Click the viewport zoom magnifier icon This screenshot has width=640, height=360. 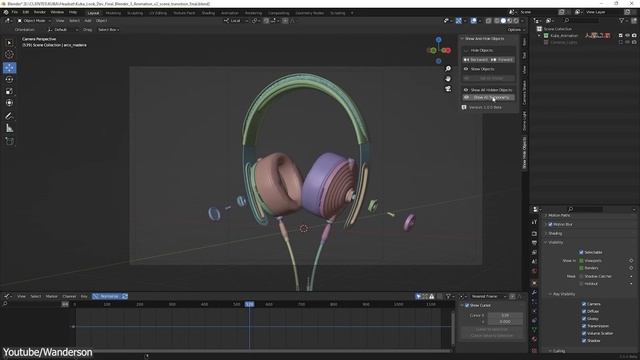pyautogui.click(x=448, y=69)
